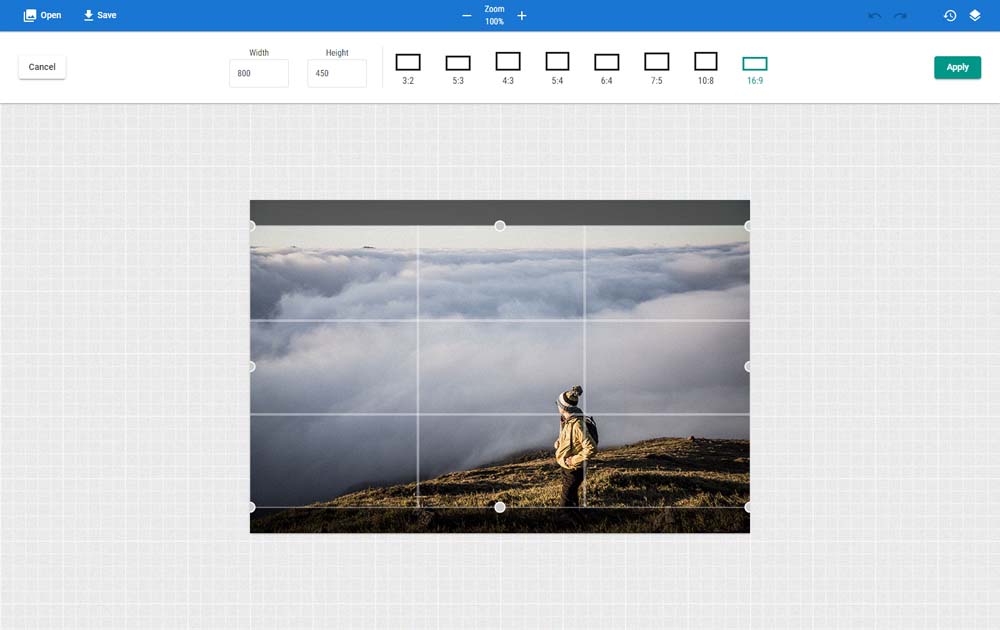The image size is (1000, 630).
Task: Click the Zoom 100% label
Action: [494, 15]
